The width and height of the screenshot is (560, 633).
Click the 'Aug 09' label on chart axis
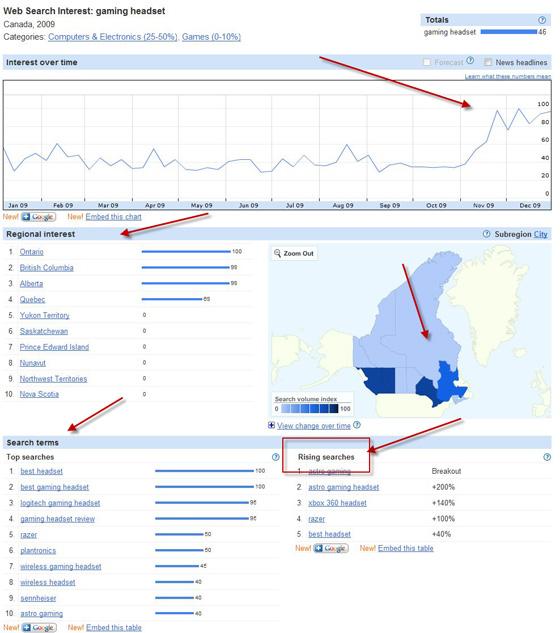tap(343, 205)
